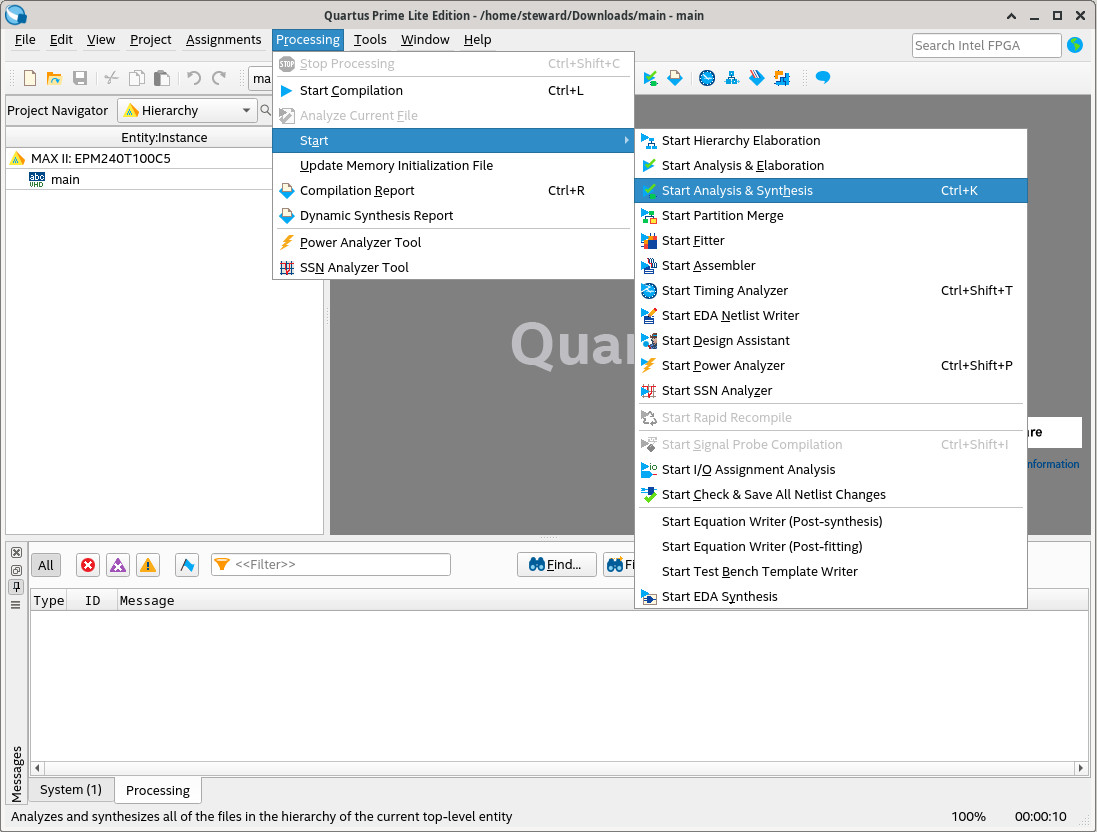Open the Hierarchy dropdown in Project Navigator
This screenshot has width=1097, height=832.
[x=187, y=111]
